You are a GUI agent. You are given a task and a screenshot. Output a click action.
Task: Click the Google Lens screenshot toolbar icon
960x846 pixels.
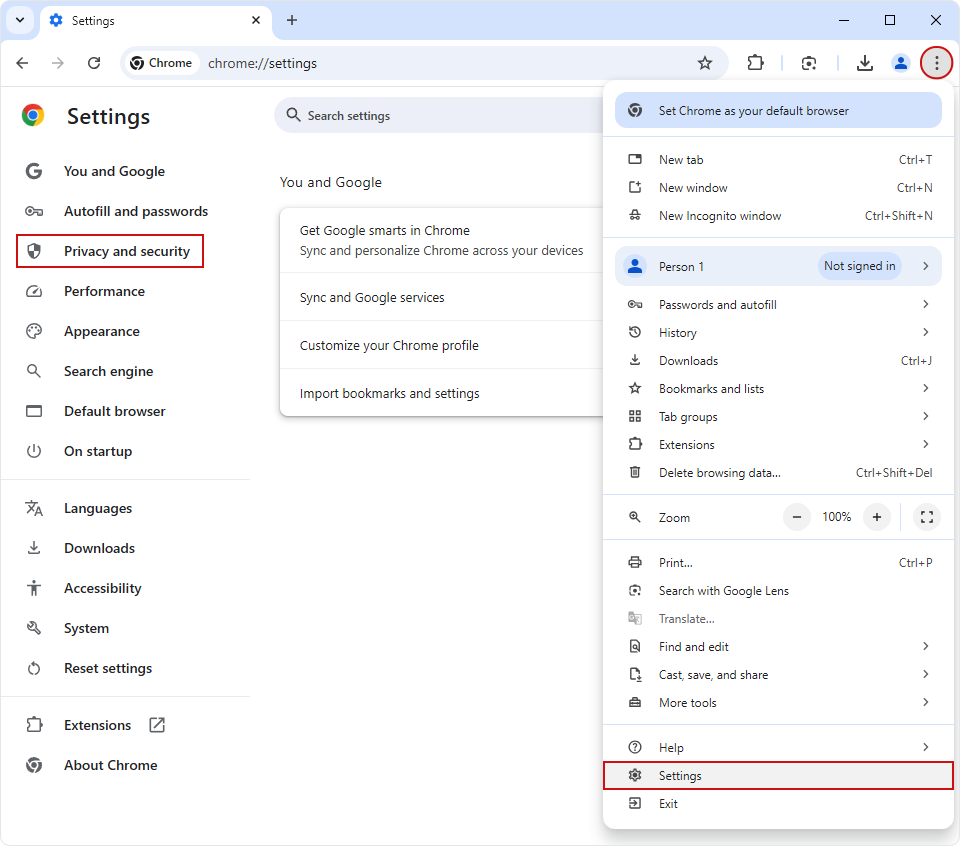click(x=809, y=63)
